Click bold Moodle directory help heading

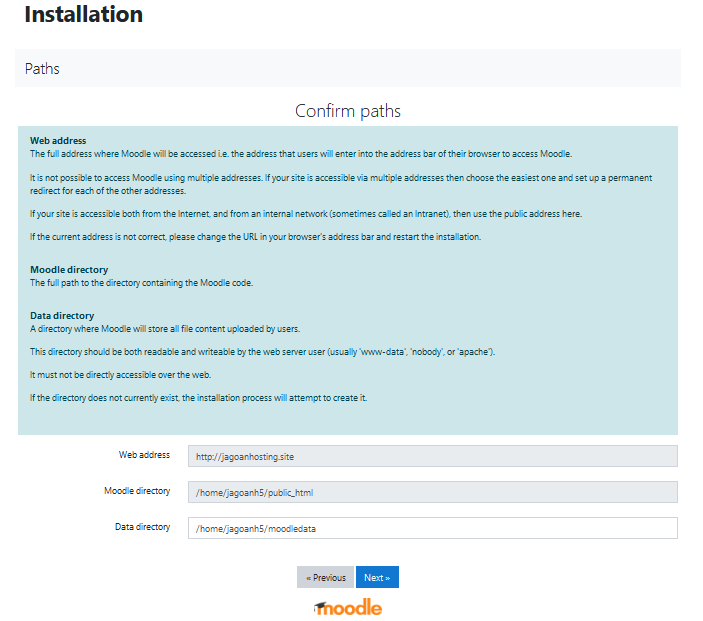[69, 269]
